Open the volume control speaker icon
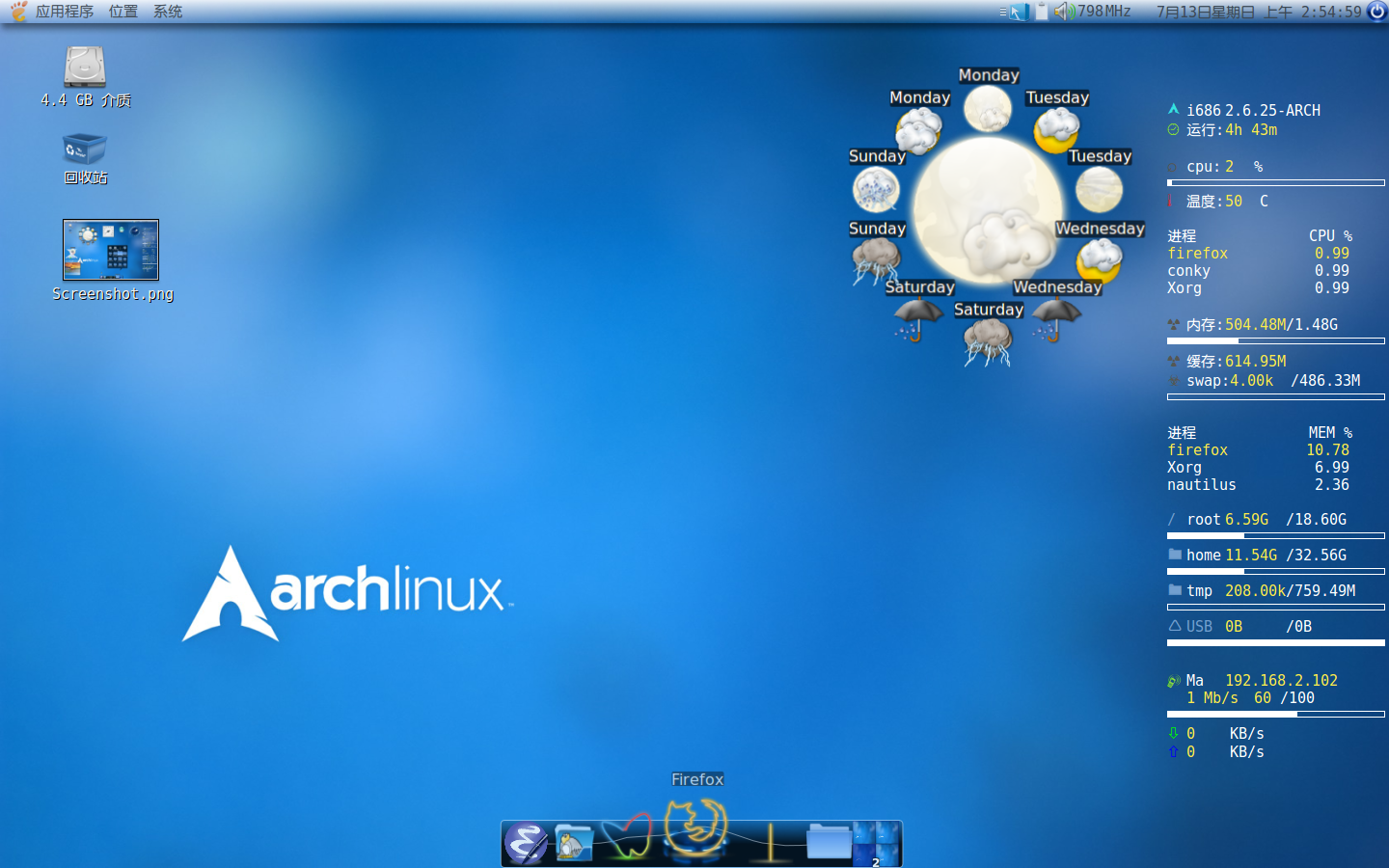Screen dimensions: 1389x868 coord(1063,12)
